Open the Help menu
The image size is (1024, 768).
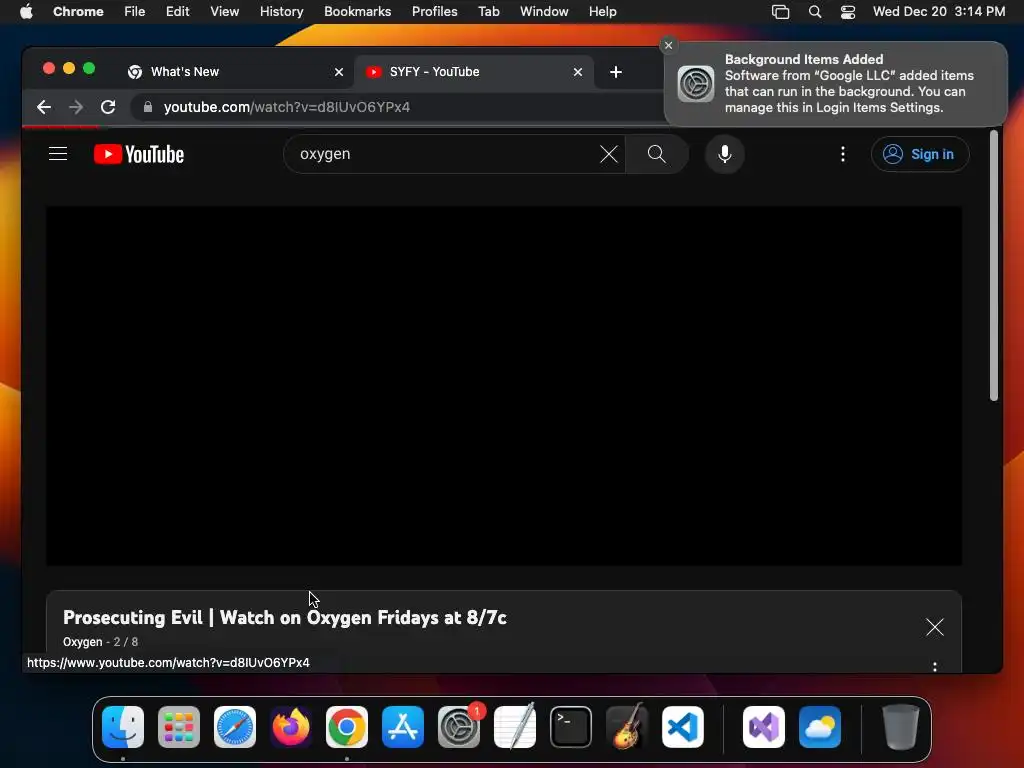(x=602, y=12)
